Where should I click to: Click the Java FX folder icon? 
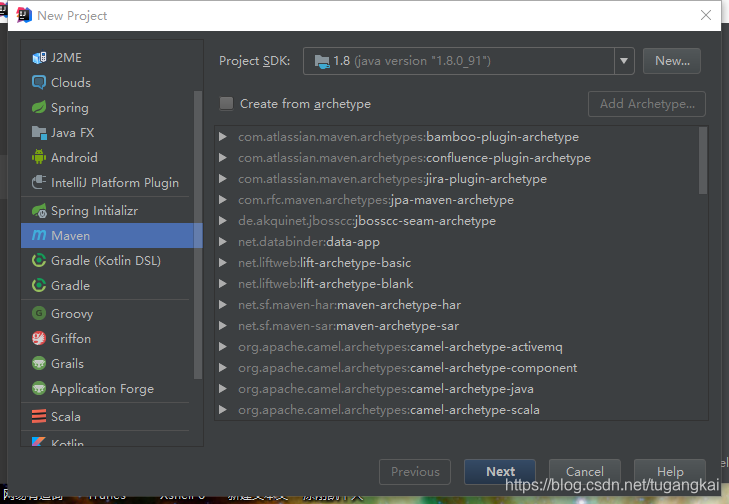coord(39,133)
